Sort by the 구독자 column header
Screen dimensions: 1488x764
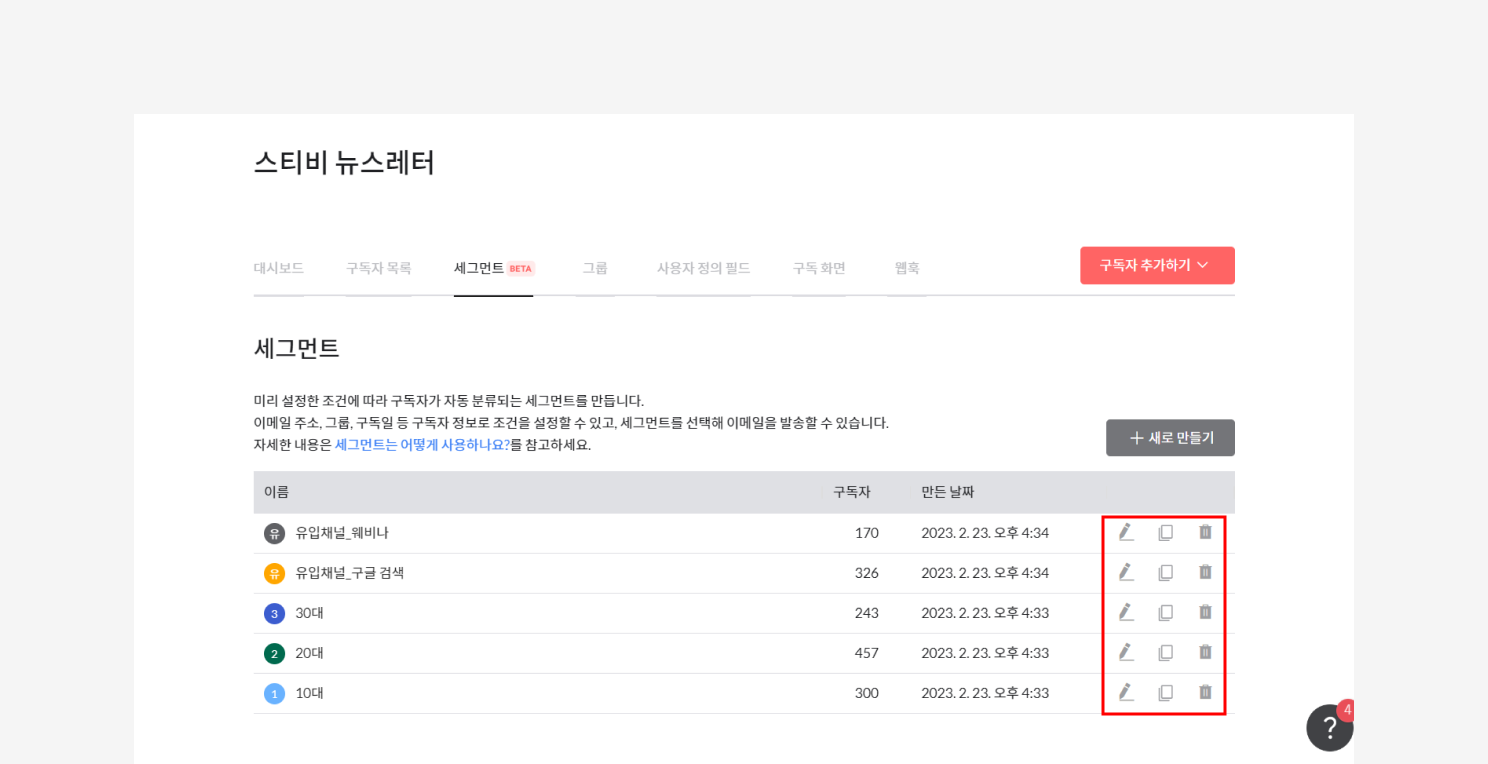click(851, 492)
